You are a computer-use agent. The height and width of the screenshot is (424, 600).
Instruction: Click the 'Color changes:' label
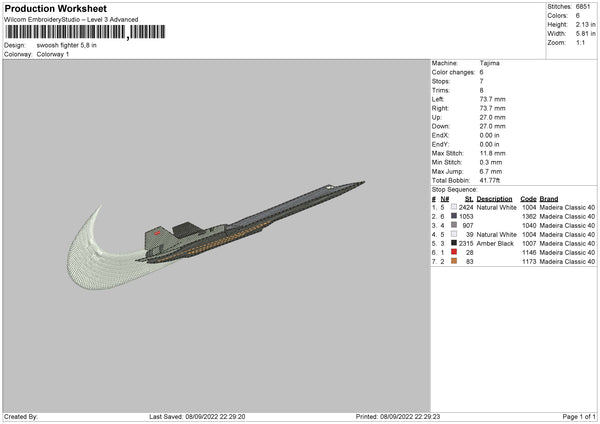pyautogui.click(x=453, y=72)
